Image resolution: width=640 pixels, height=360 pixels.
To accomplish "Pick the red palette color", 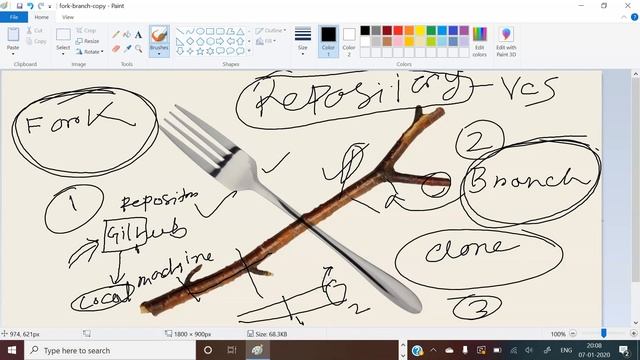I will tap(398, 30).
